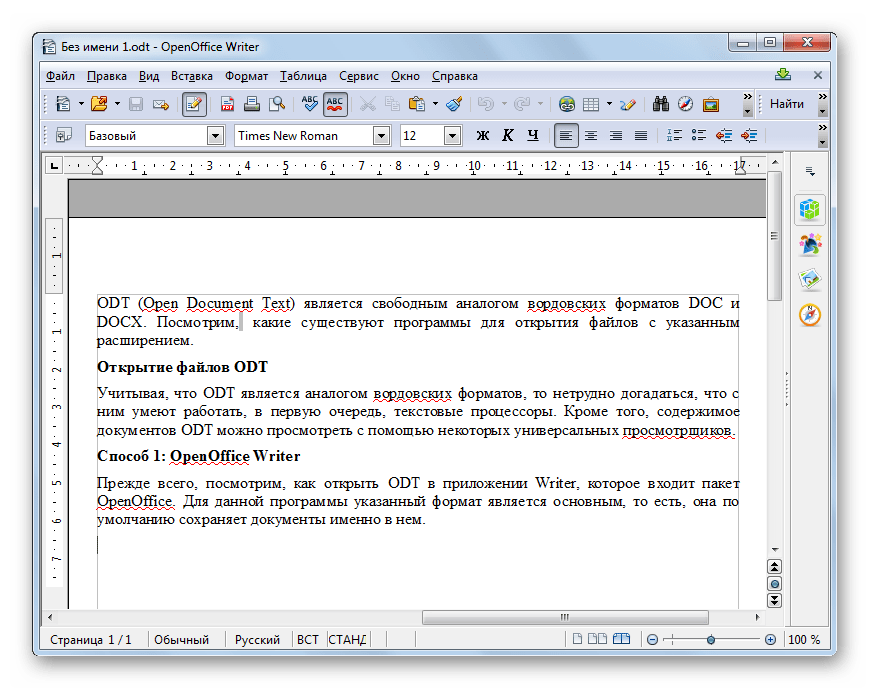Click the Print printer icon
The width and height of the screenshot is (870, 689).
(x=252, y=104)
